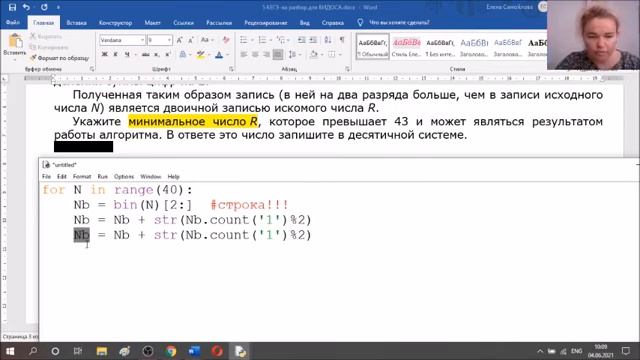Open the Файл tab
Image resolution: width=640 pixels, height=360 pixels.
(13, 22)
